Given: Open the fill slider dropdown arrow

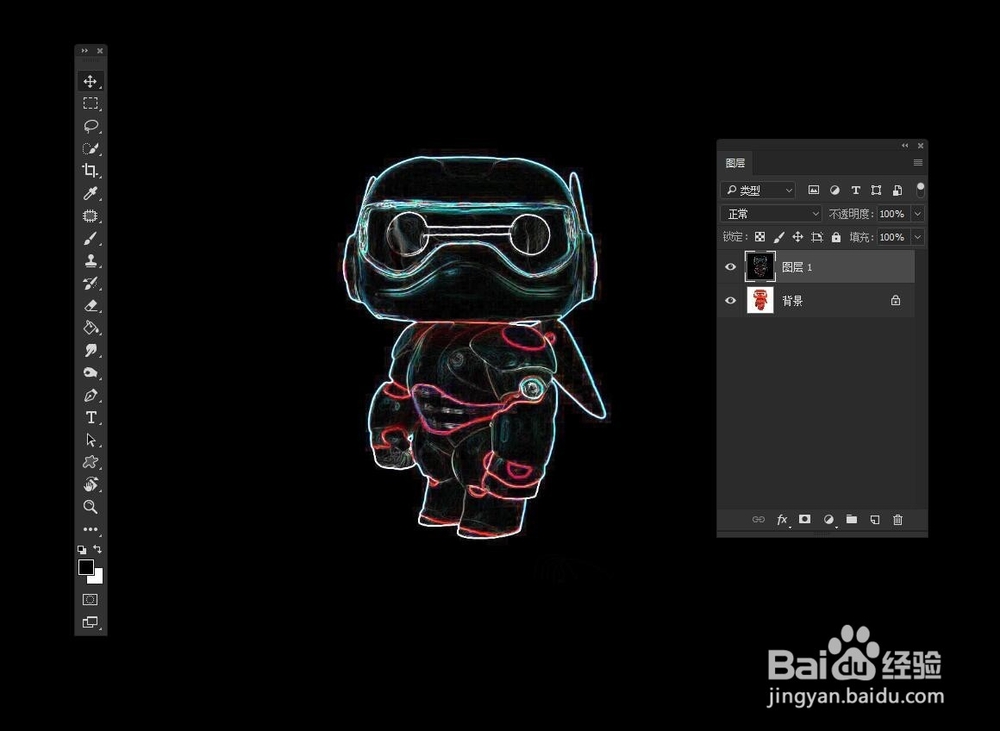Looking at the screenshot, I should [x=918, y=237].
